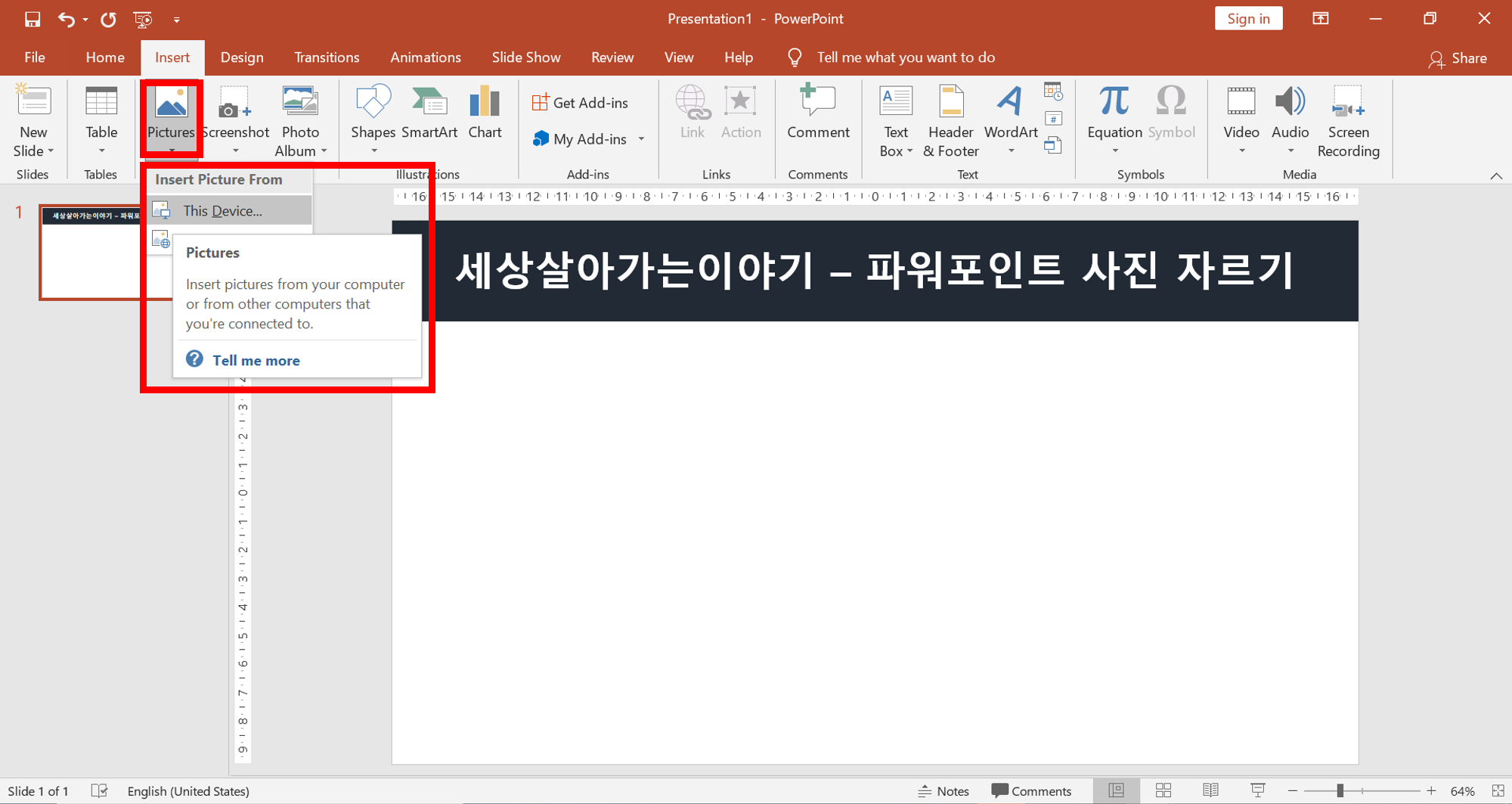Open spell check icon in status bar
1512x804 pixels.
(99, 790)
